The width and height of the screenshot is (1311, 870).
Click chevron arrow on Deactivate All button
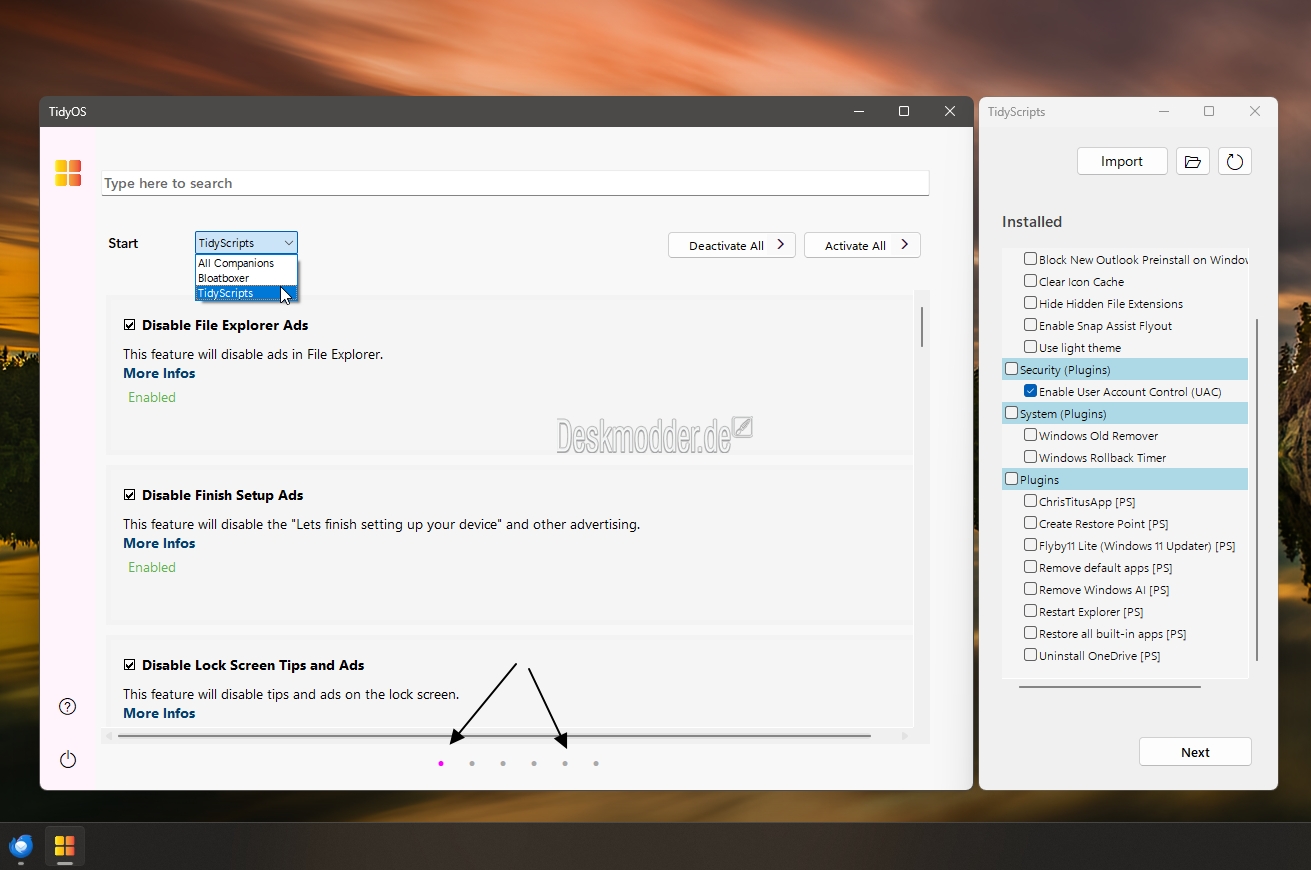point(781,244)
